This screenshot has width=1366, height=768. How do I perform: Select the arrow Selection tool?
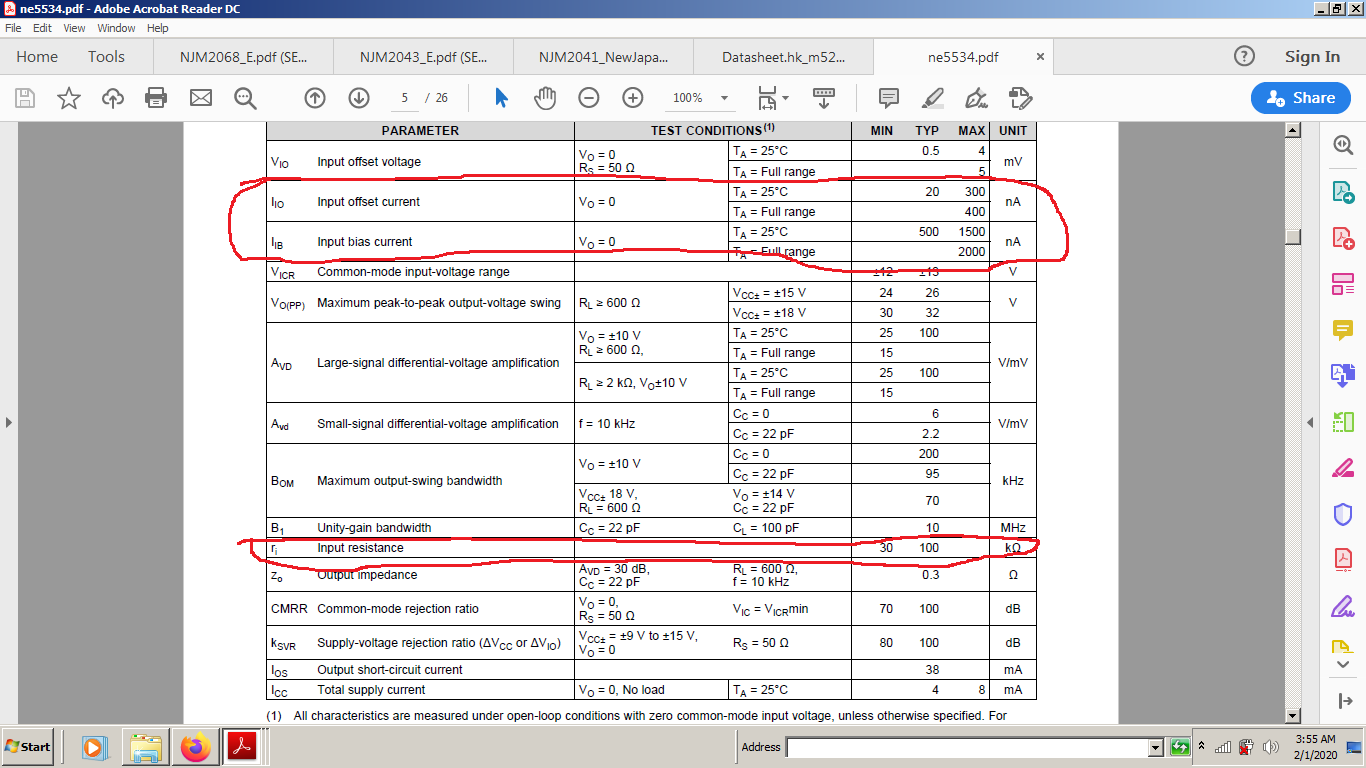(x=502, y=98)
